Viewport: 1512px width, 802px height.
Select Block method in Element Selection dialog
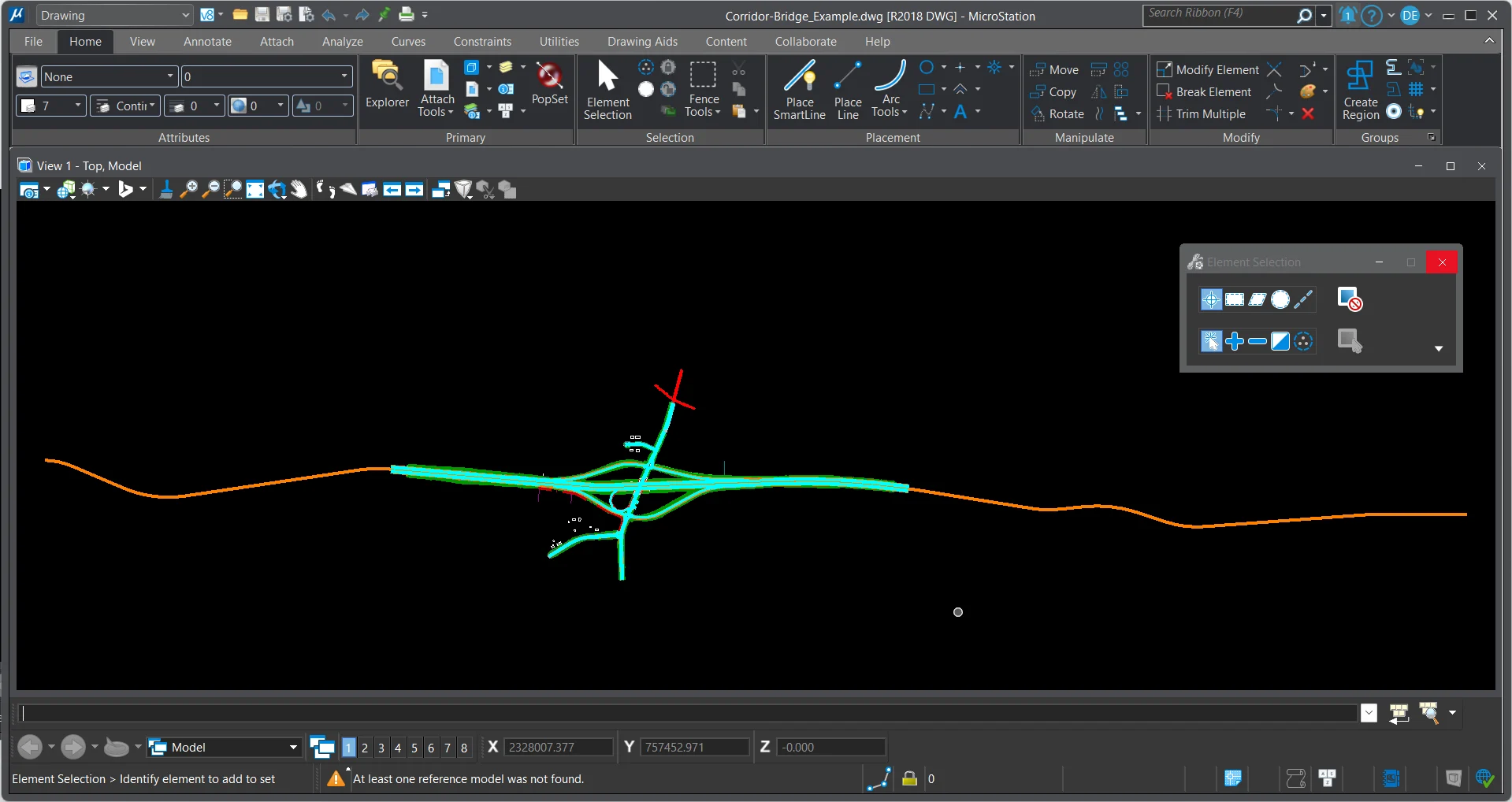(x=1235, y=299)
